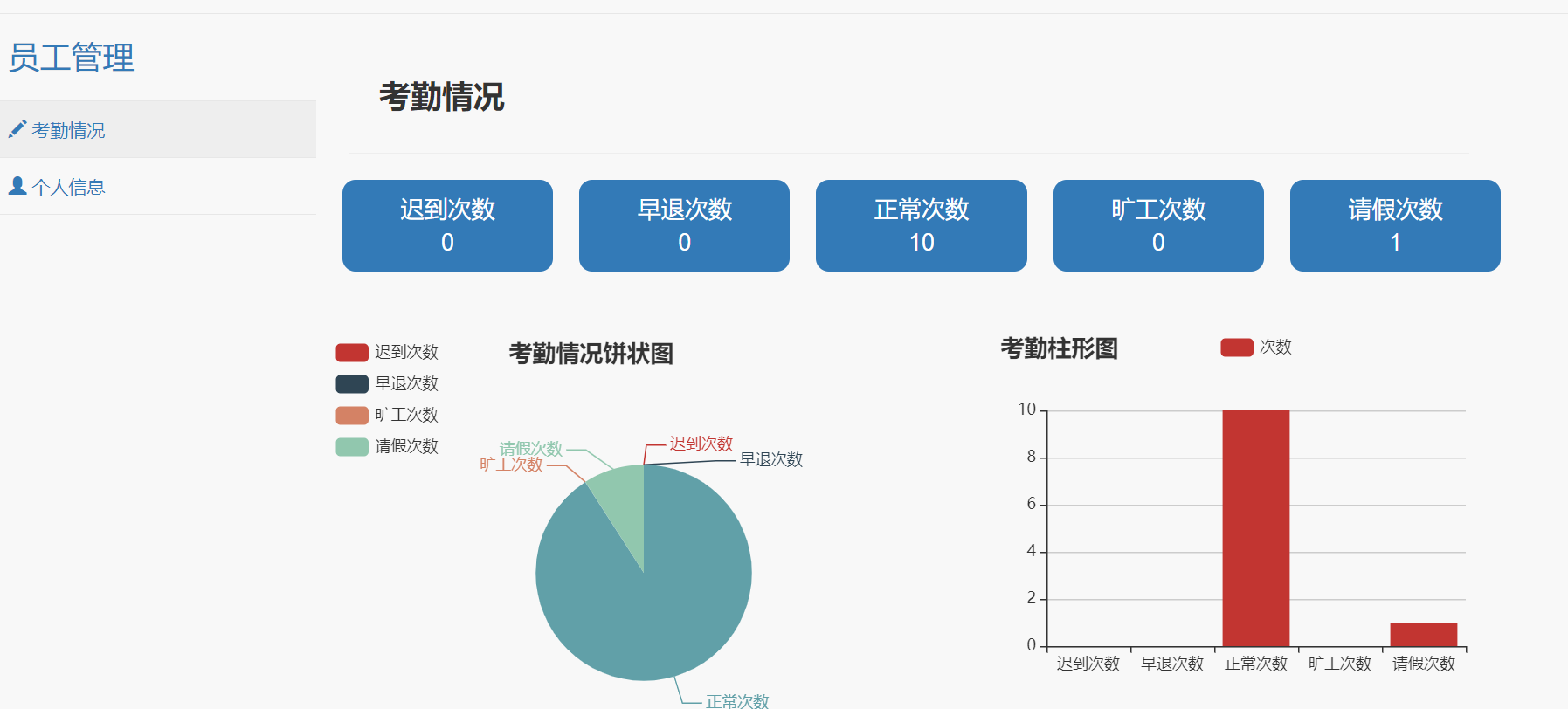
Task: Click the 考勤情况 page heading
Action: pyautogui.click(x=442, y=97)
